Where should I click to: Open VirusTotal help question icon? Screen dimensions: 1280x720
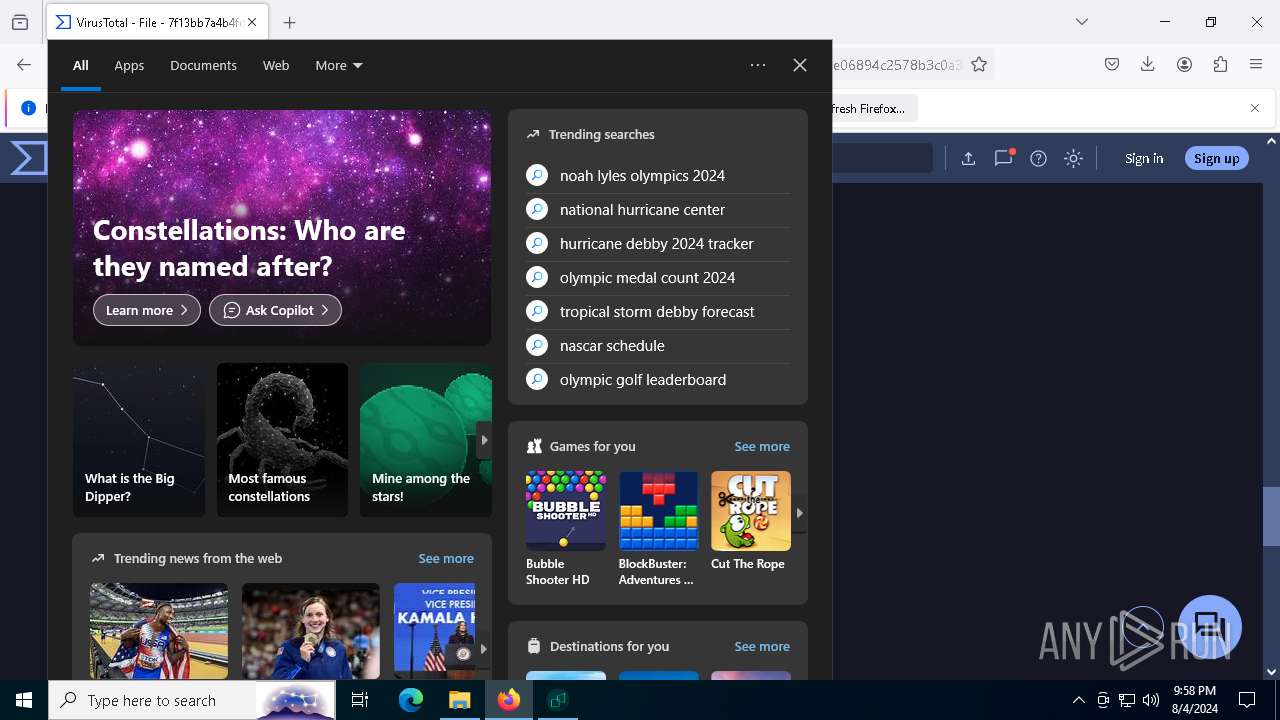click(x=1039, y=158)
